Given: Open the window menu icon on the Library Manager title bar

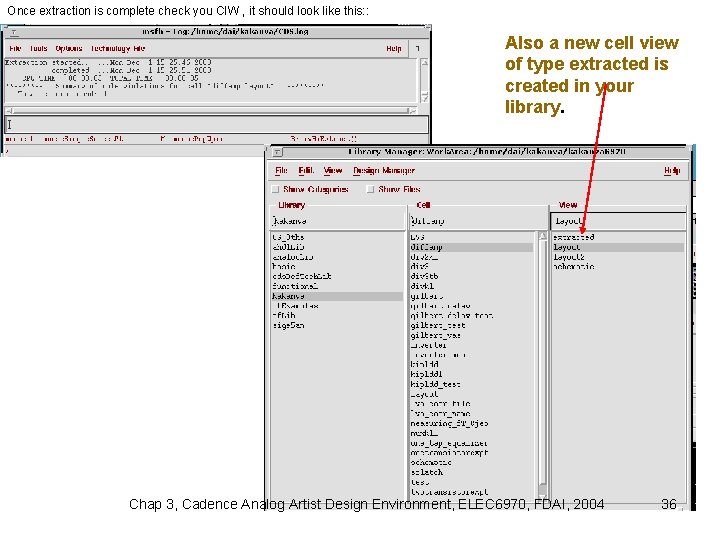Looking at the screenshot, I should [278, 152].
